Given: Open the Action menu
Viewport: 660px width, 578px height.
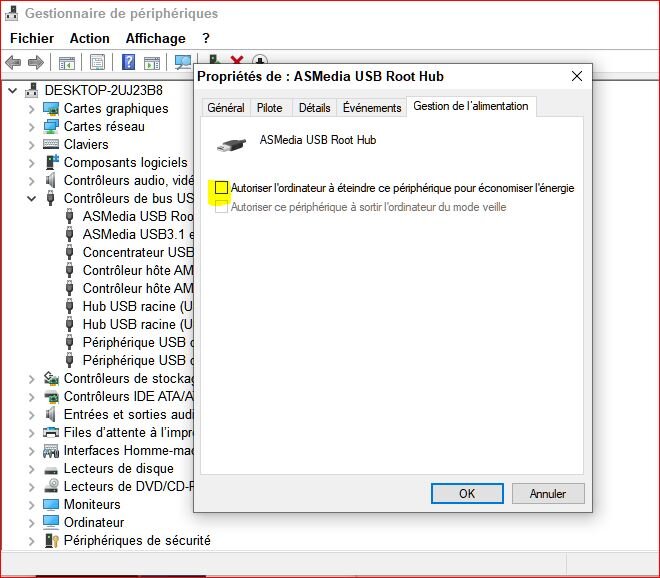Looking at the screenshot, I should (90, 38).
